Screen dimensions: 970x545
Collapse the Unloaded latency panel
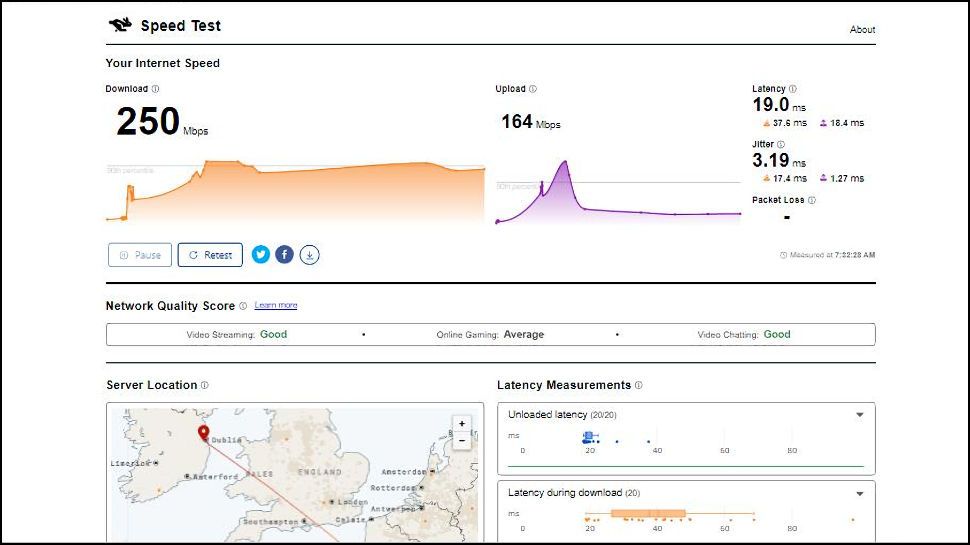(860, 414)
